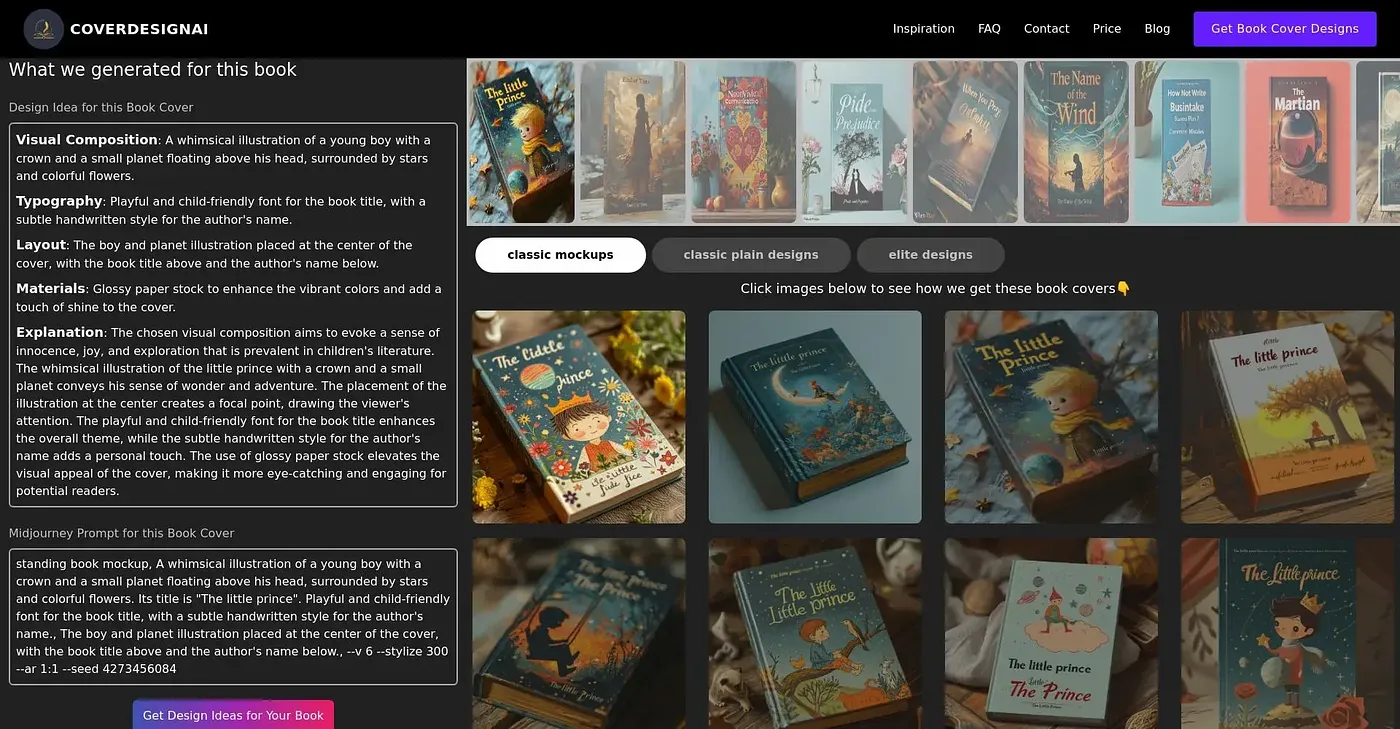Click the "Visual Composition" bold heading
1400x729 pixels.
[87, 140]
